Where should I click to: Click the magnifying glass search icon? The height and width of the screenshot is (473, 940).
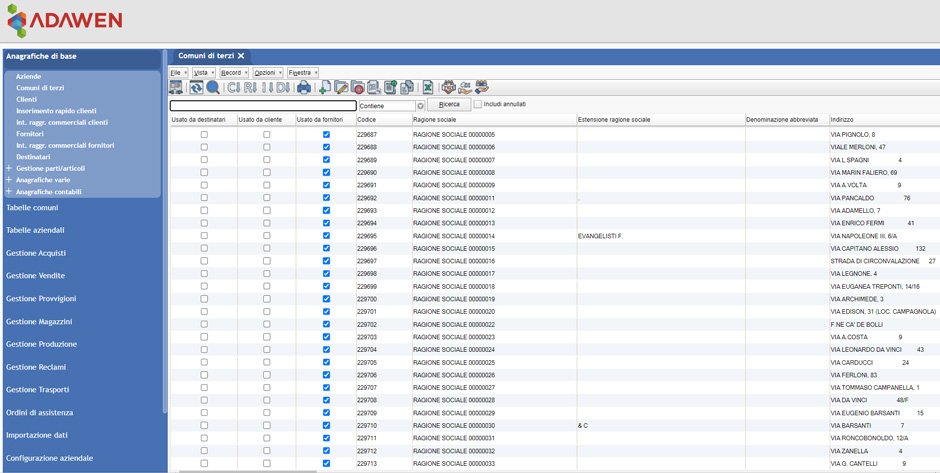213,88
